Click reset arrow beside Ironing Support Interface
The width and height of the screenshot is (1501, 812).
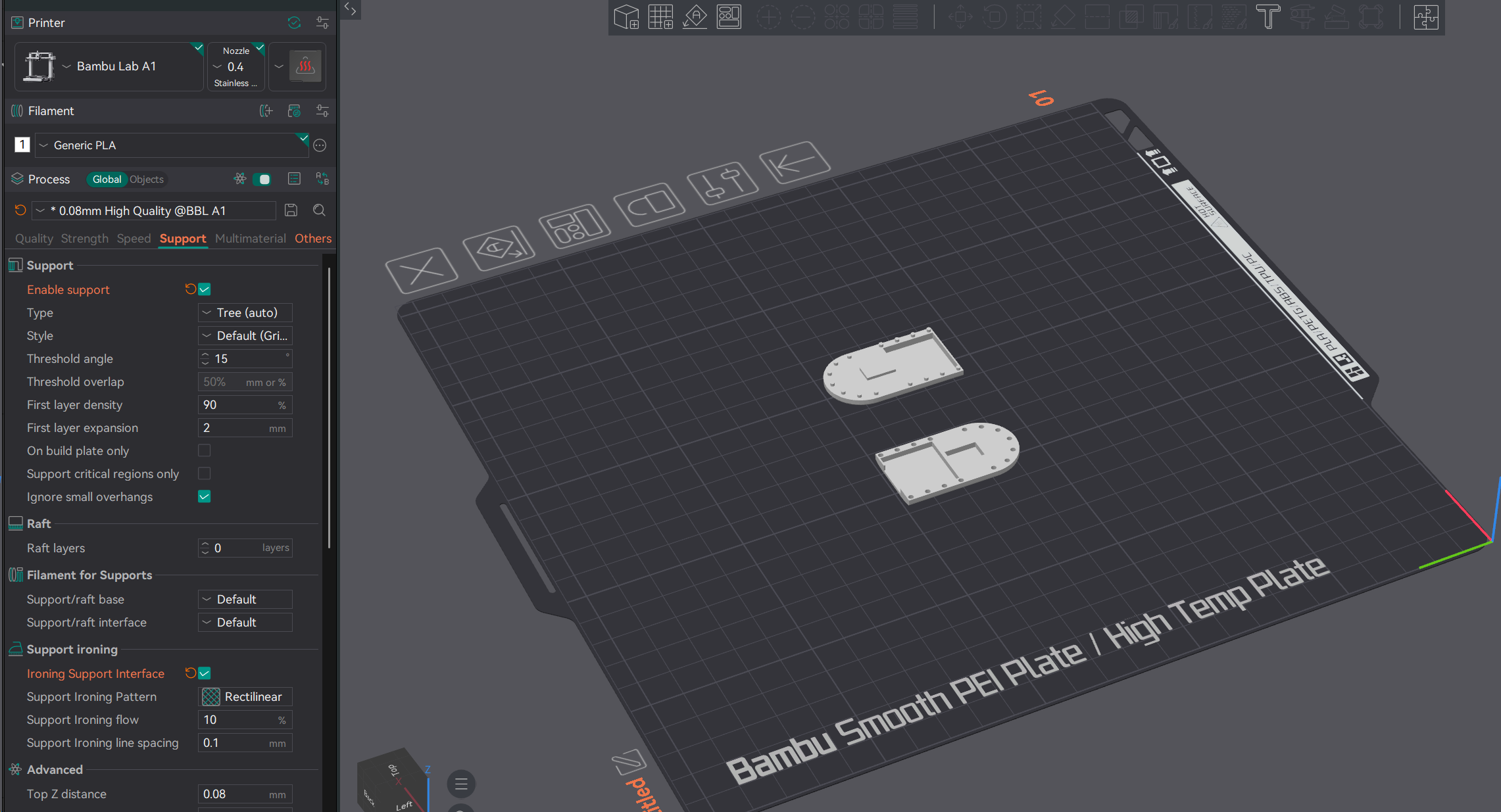point(190,673)
